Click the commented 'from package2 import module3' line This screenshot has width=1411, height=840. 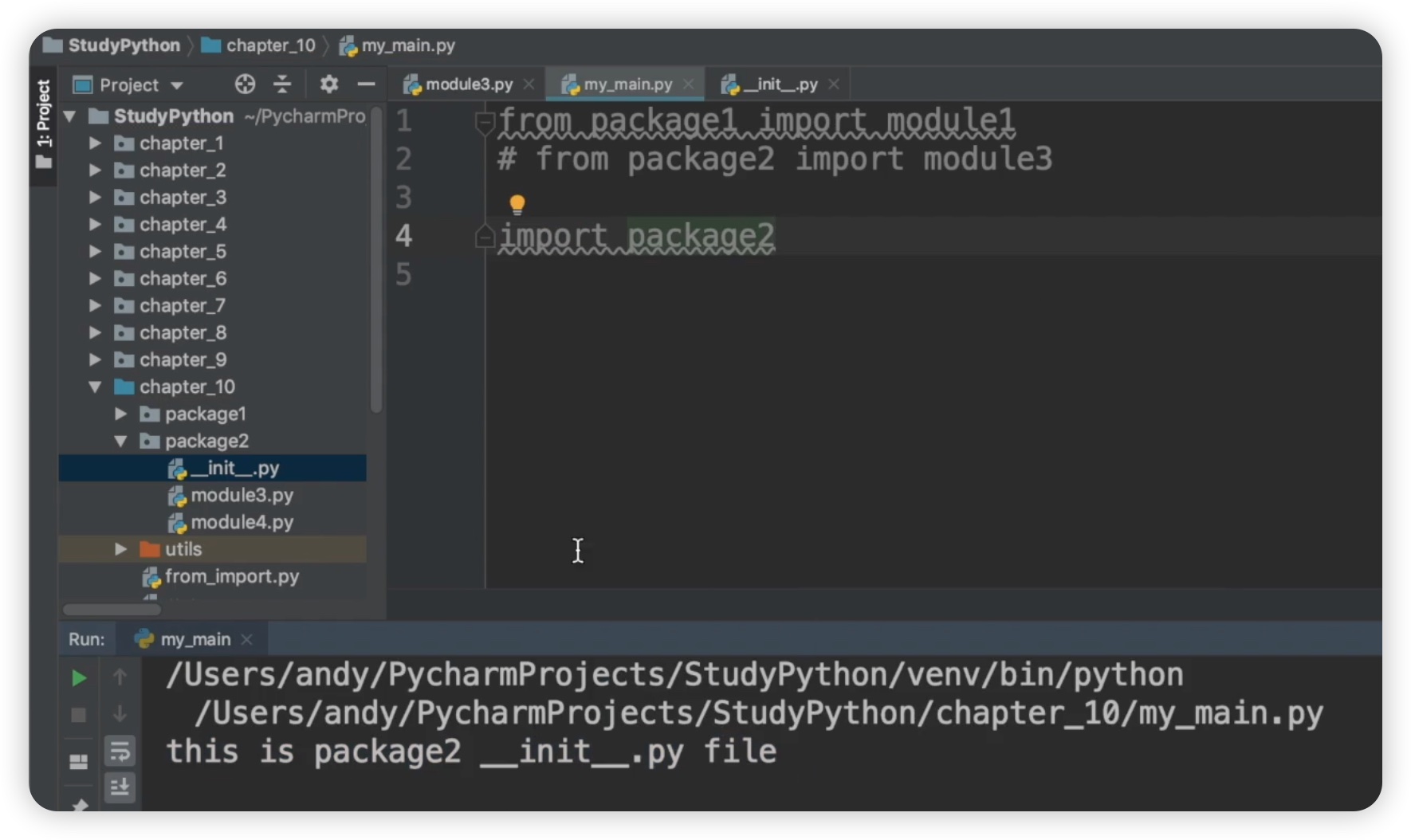(x=775, y=159)
